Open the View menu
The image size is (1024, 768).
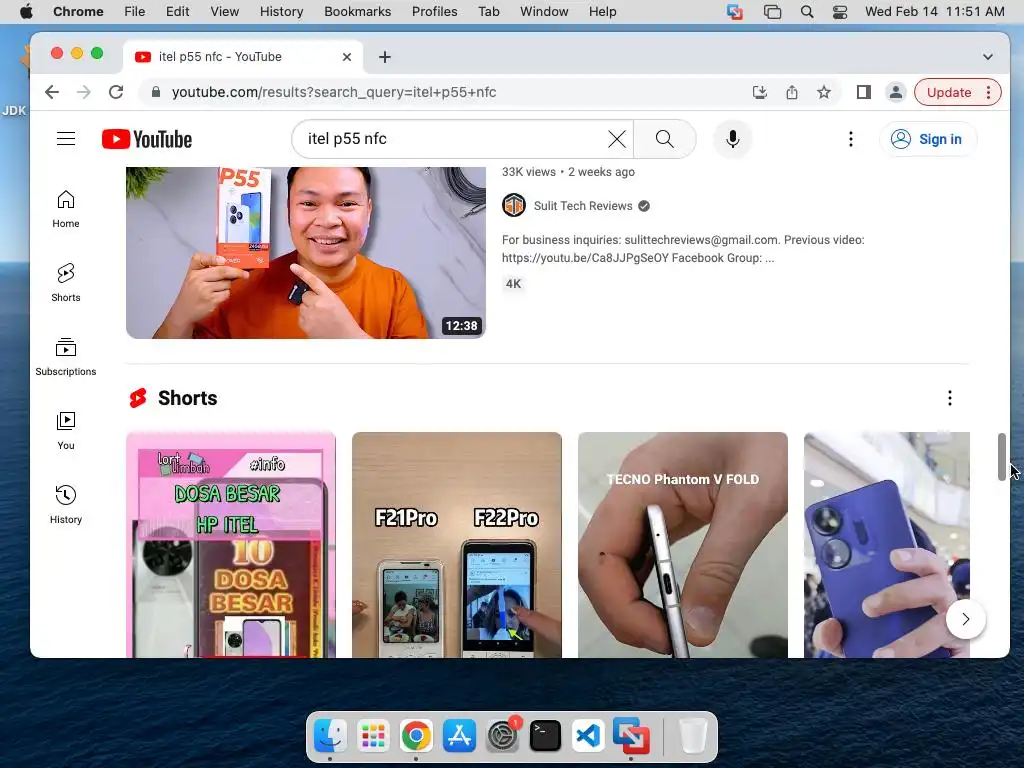pyautogui.click(x=224, y=11)
